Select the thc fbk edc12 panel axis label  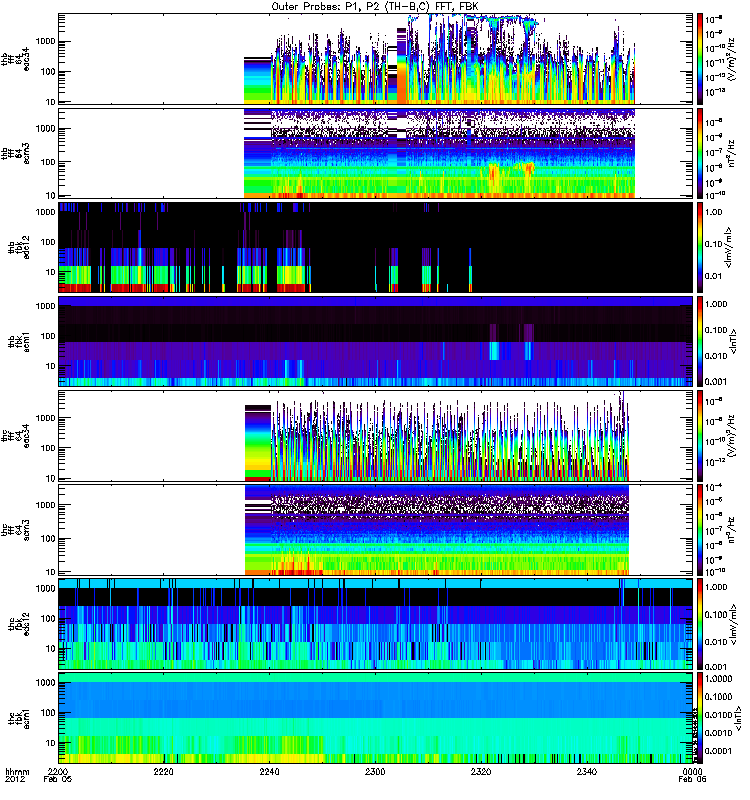pyautogui.click(x=19, y=623)
